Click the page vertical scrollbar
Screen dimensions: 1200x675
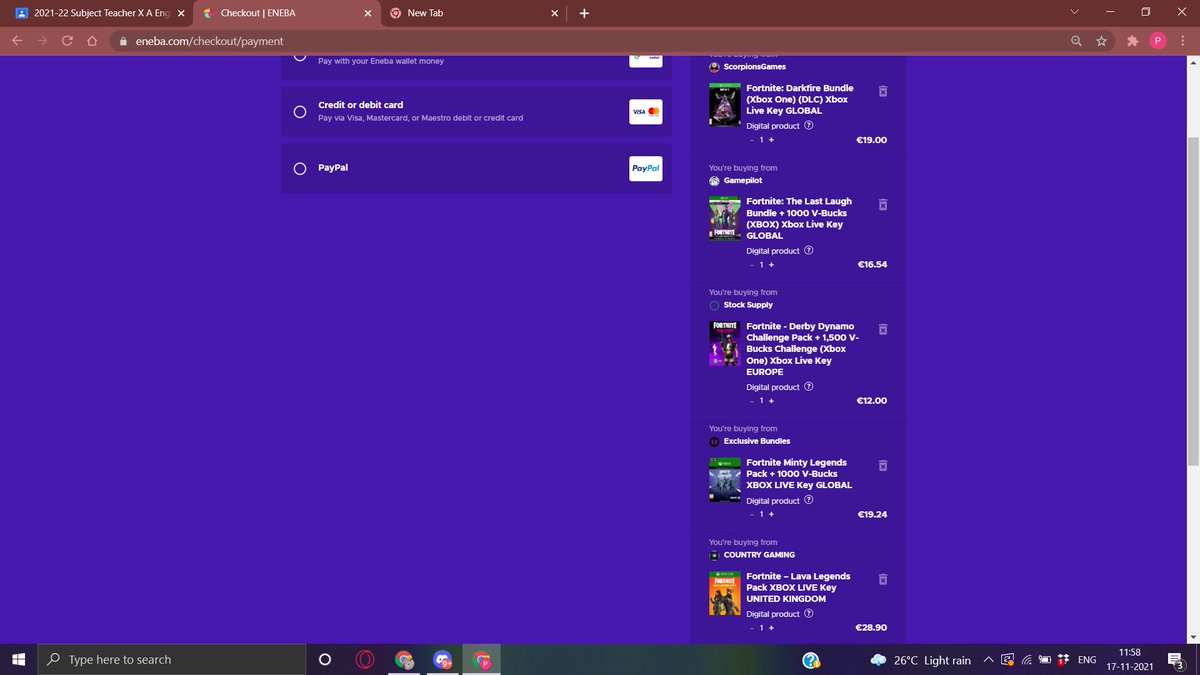pyautogui.click(x=1193, y=300)
